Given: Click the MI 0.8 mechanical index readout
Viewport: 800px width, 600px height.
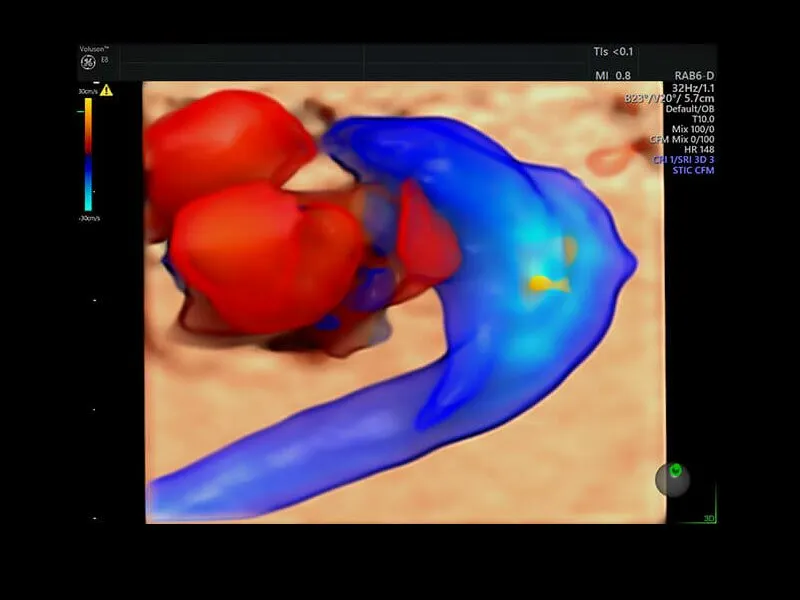Looking at the screenshot, I should click(615, 75).
